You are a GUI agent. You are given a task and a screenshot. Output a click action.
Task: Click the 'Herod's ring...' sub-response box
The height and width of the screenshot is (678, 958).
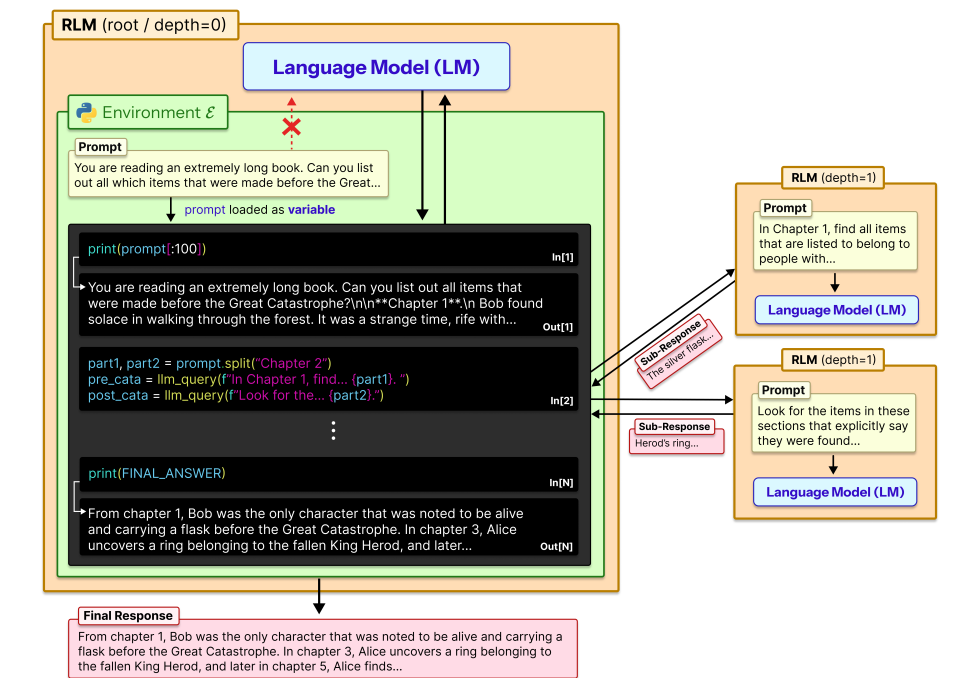pos(677,442)
